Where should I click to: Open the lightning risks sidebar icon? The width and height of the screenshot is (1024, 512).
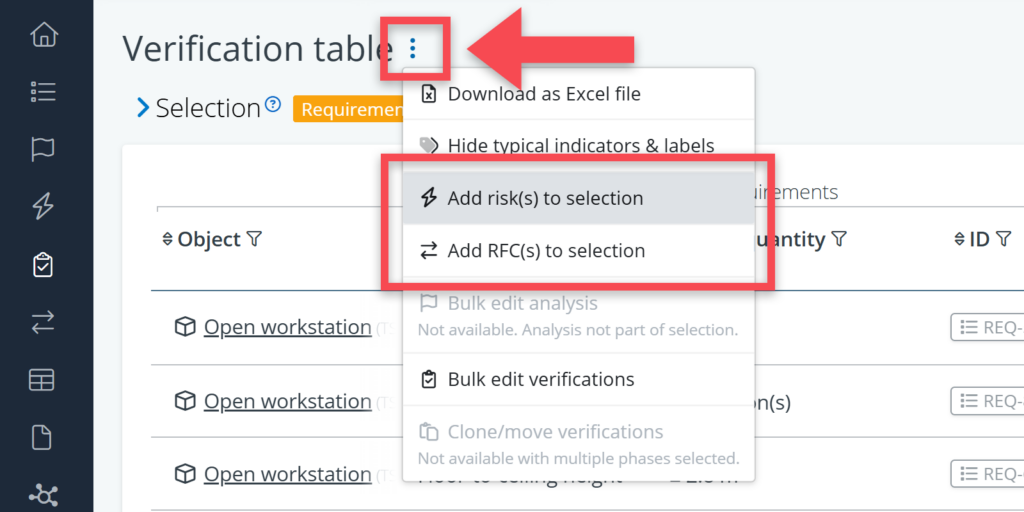point(43,207)
